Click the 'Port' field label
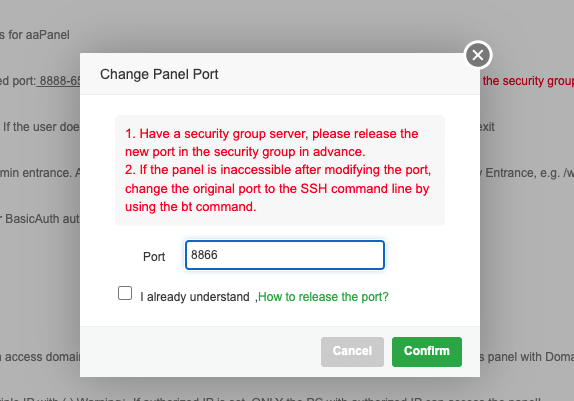The image size is (574, 401). (154, 257)
